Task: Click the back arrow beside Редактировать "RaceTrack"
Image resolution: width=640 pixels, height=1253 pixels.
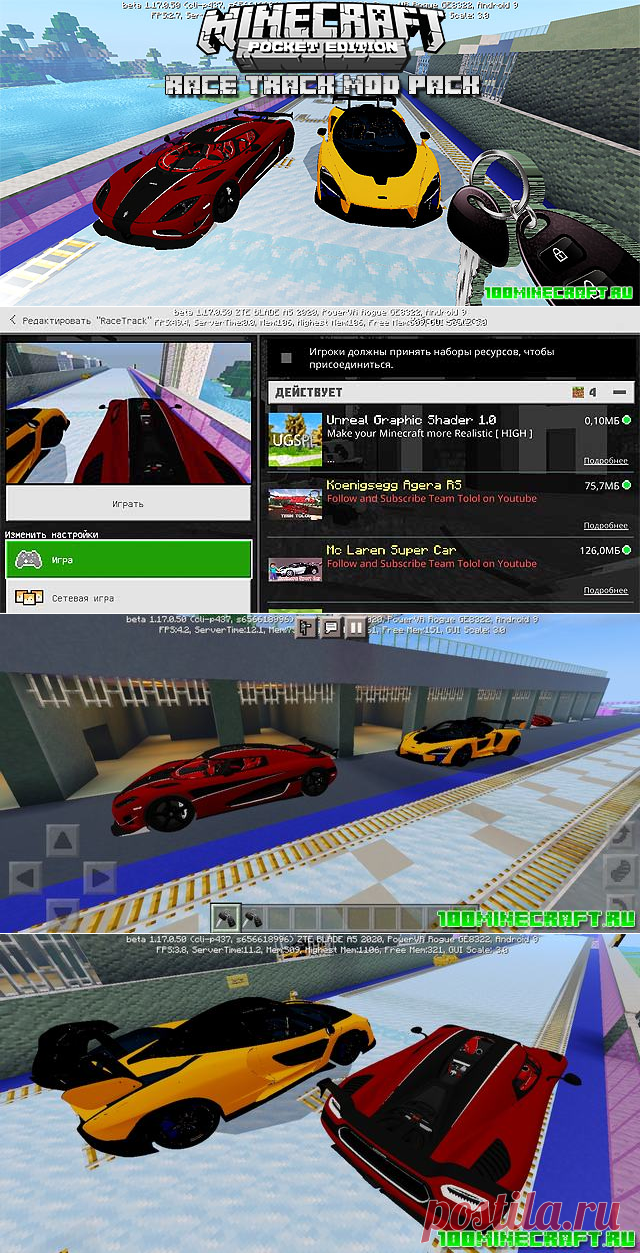Action: [x=13, y=321]
